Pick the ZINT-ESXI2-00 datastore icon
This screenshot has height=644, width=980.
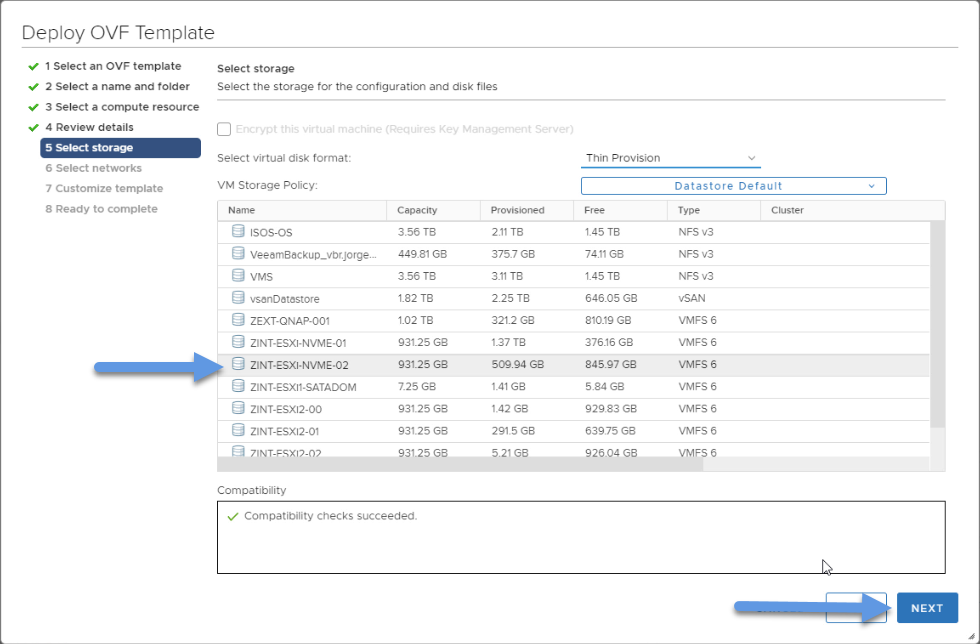(x=238, y=408)
